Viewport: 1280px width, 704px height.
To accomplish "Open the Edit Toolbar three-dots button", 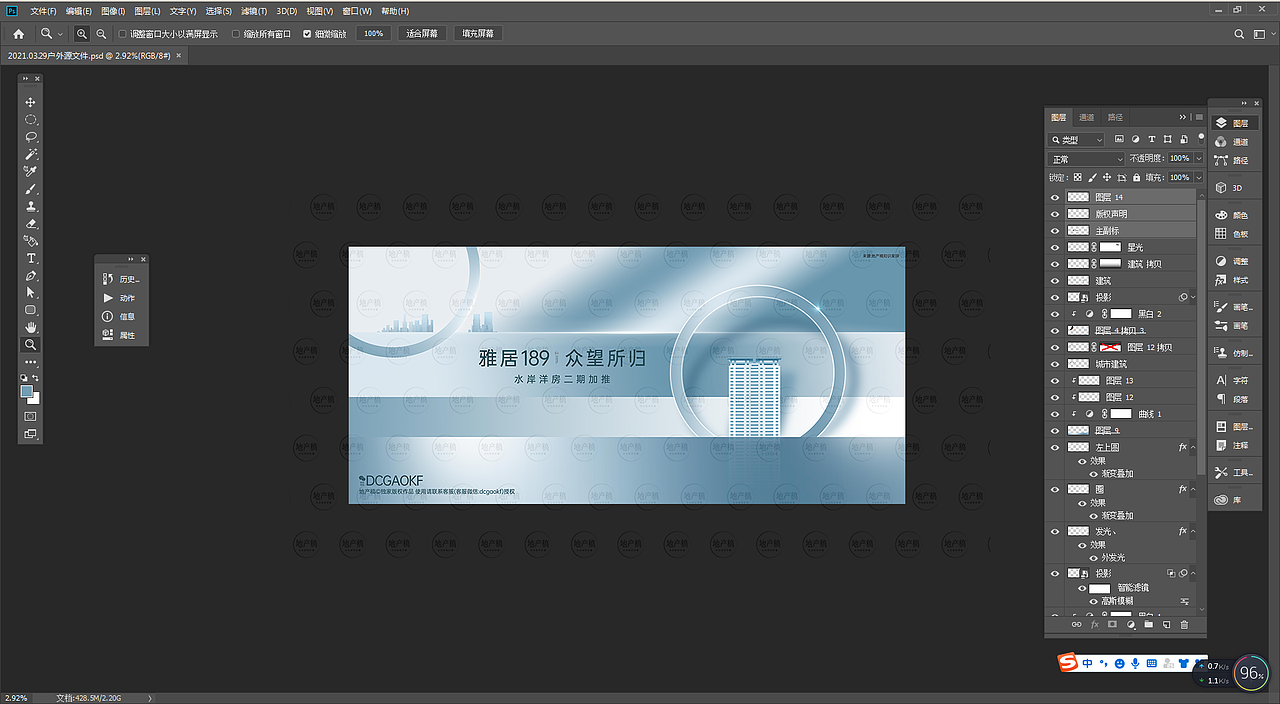I will pyautogui.click(x=31, y=362).
